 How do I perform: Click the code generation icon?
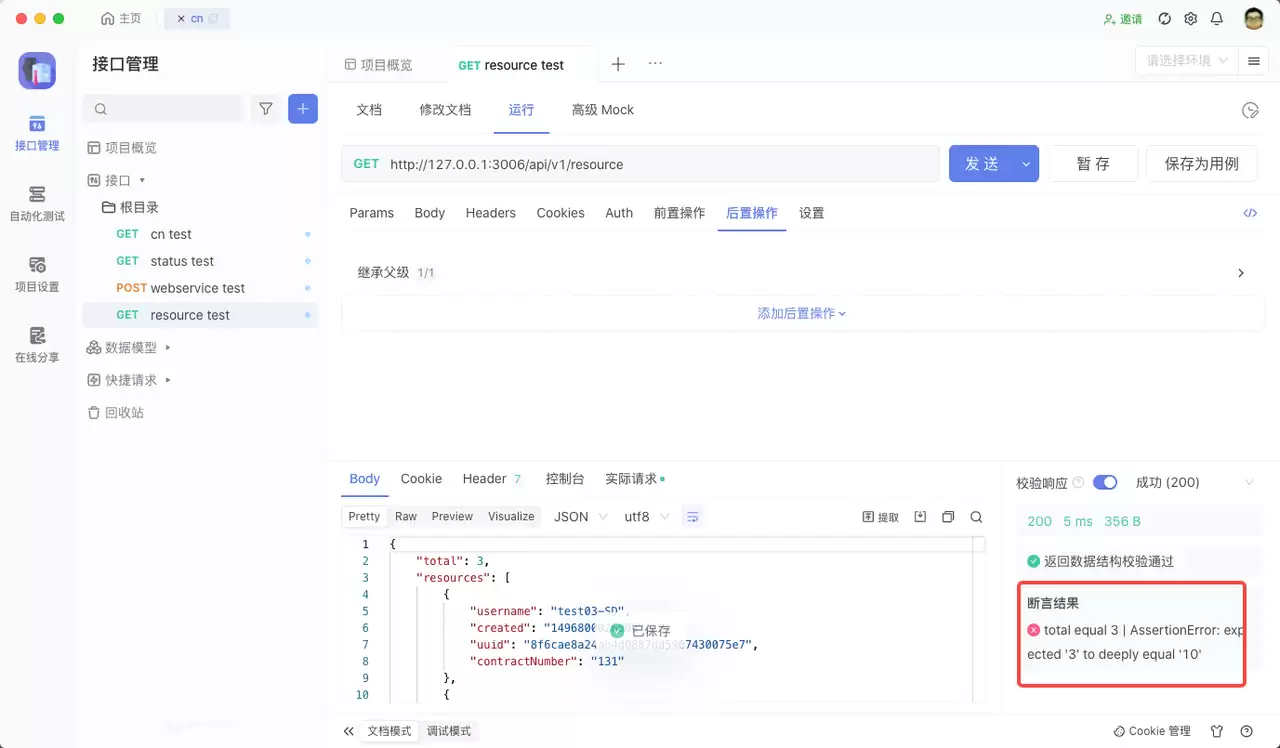tap(1250, 213)
